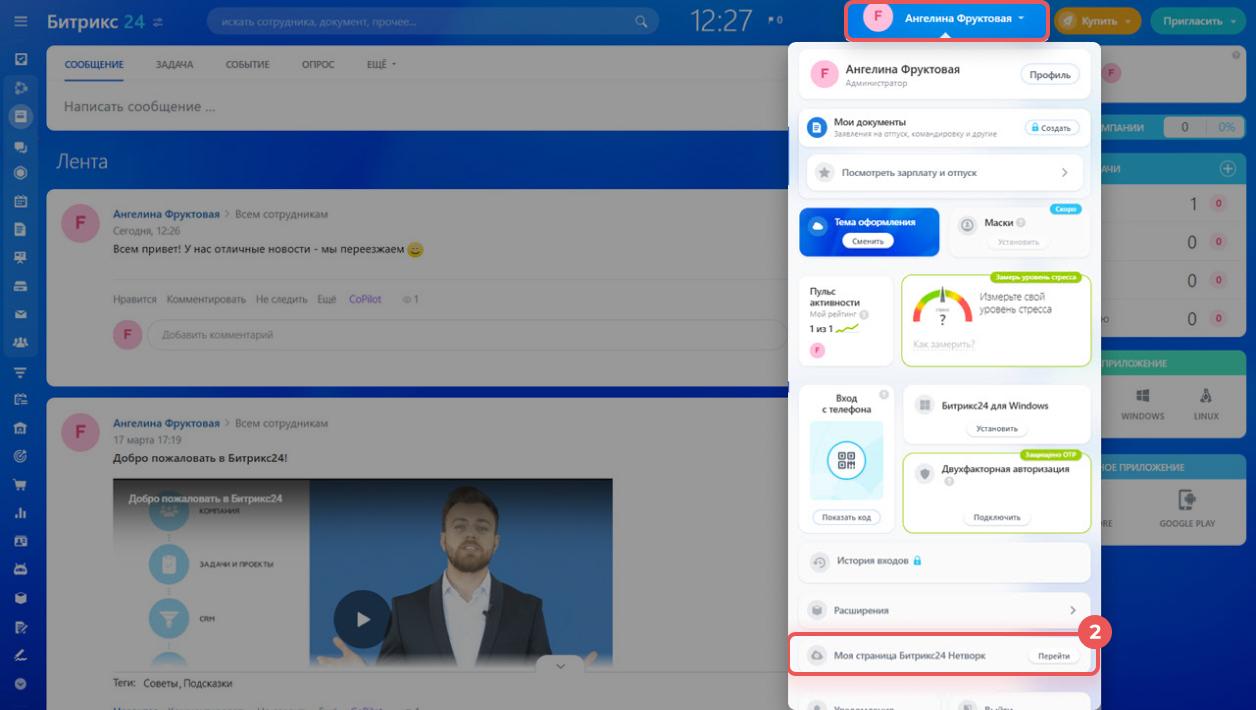Click the Нравится link under first post
This screenshot has height=710, width=1256.
pyautogui.click(x=135, y=299)
